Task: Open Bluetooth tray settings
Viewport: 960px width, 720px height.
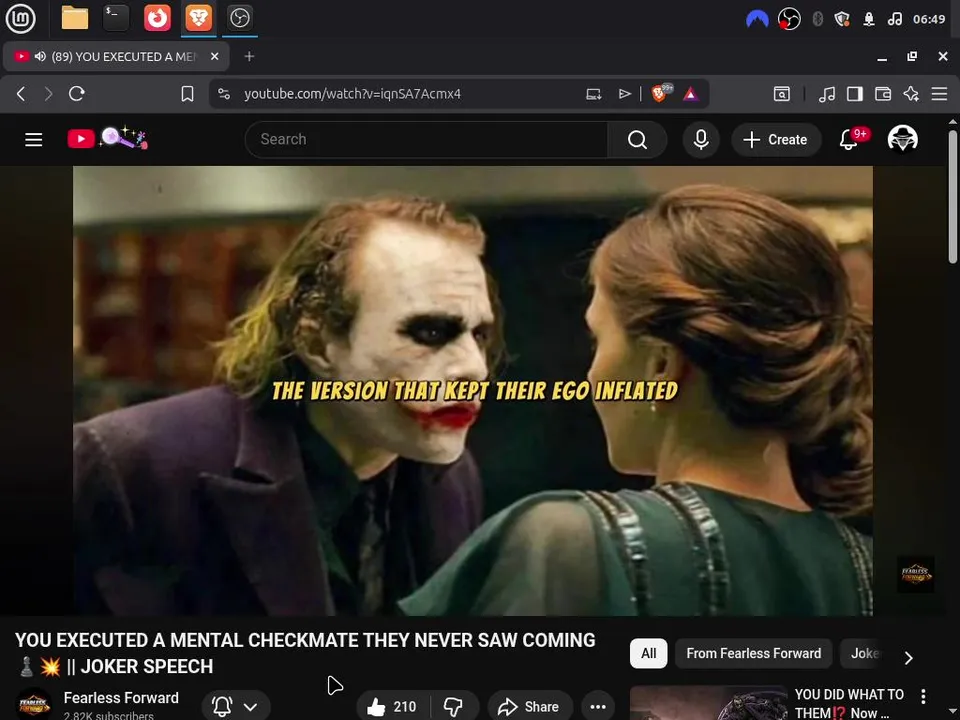Action: tap(817, 20)
